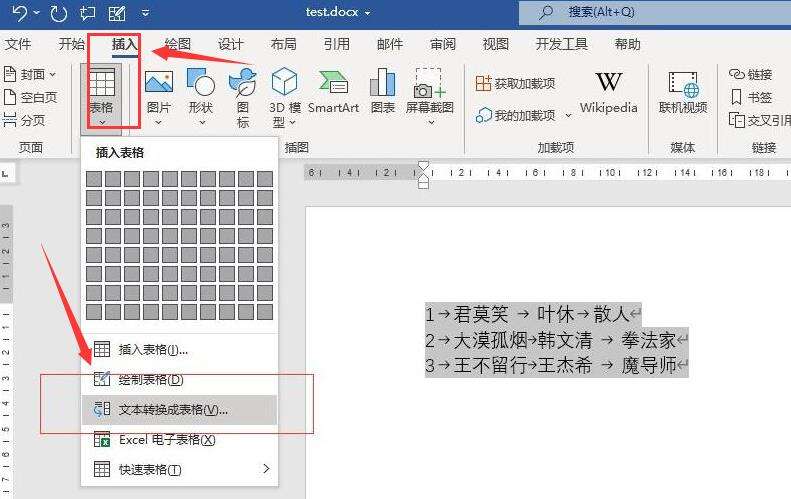Image resolution: width=791 pixels, height=499 pixels.
Task: Click the 链接 link button
Action: (750, 75)
